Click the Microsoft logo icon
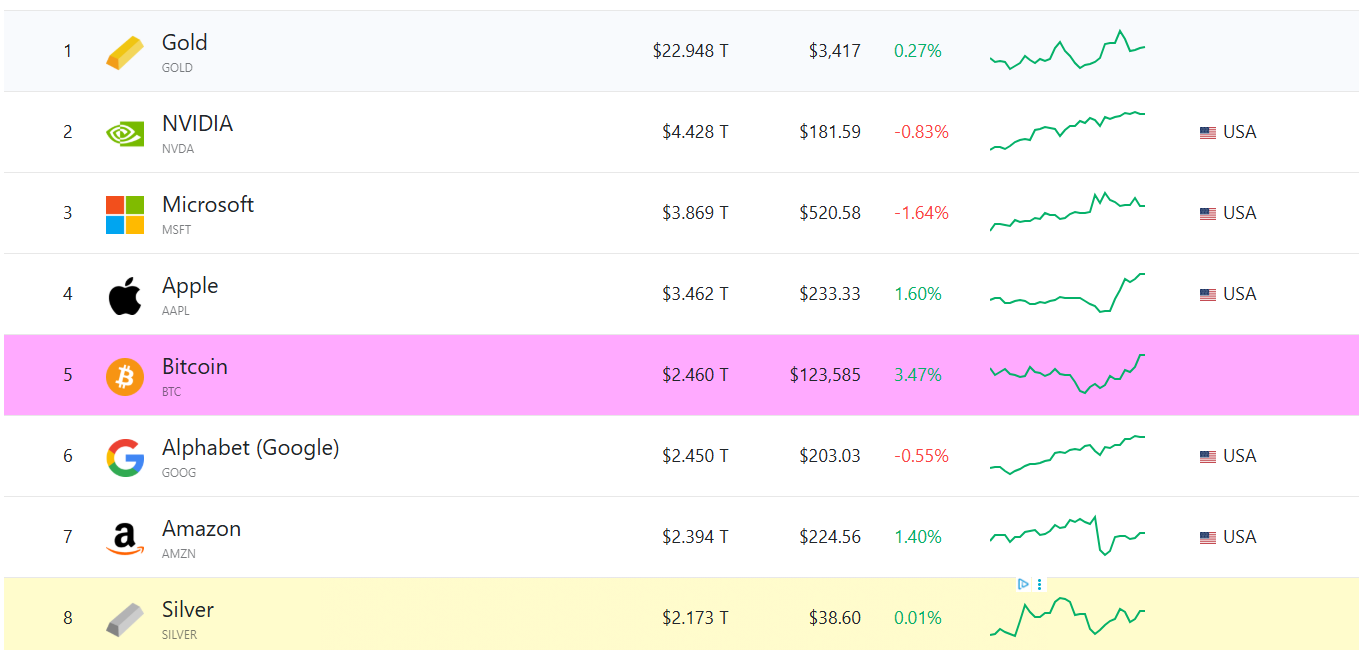The image size is (1359, 650). 125,214
